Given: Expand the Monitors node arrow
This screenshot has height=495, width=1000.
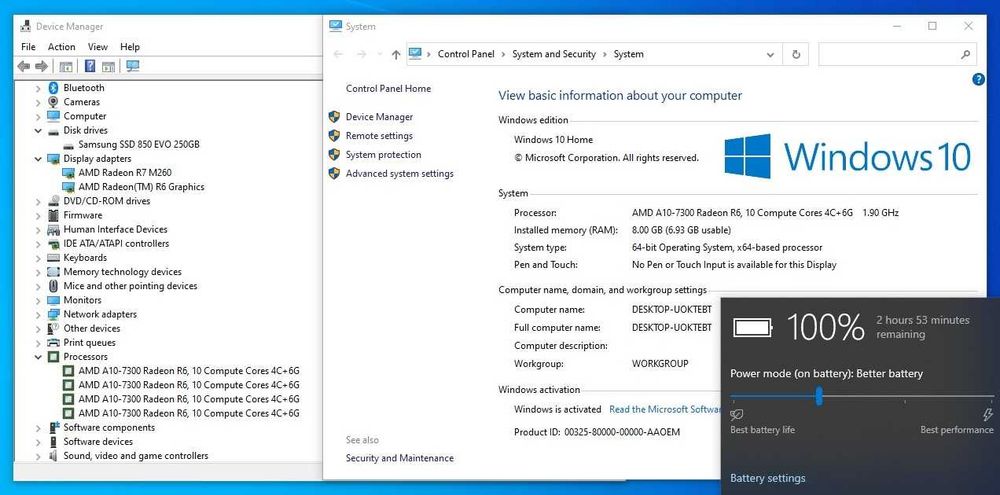Looking at the screenshot, I should point(38,300).
